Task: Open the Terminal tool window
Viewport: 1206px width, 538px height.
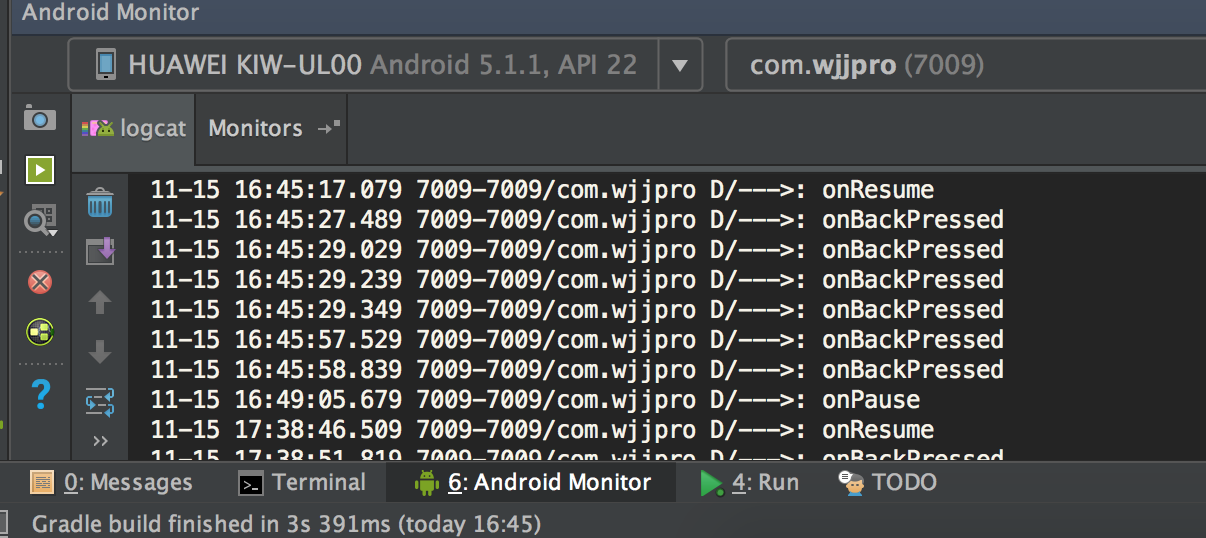Action: click(x=302, y=483)
